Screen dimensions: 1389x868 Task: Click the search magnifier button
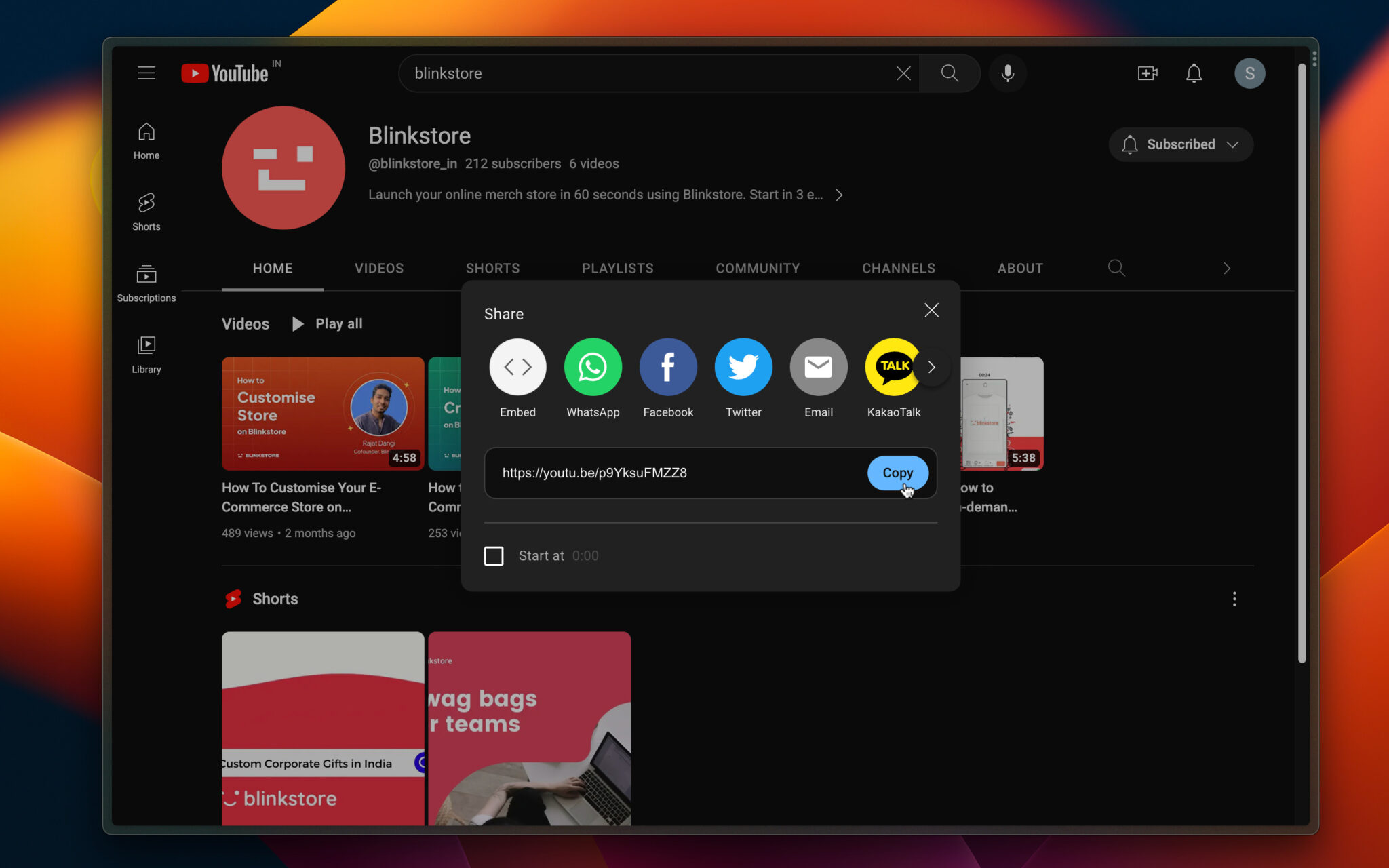pyautogui.click(x=950, y=73)
